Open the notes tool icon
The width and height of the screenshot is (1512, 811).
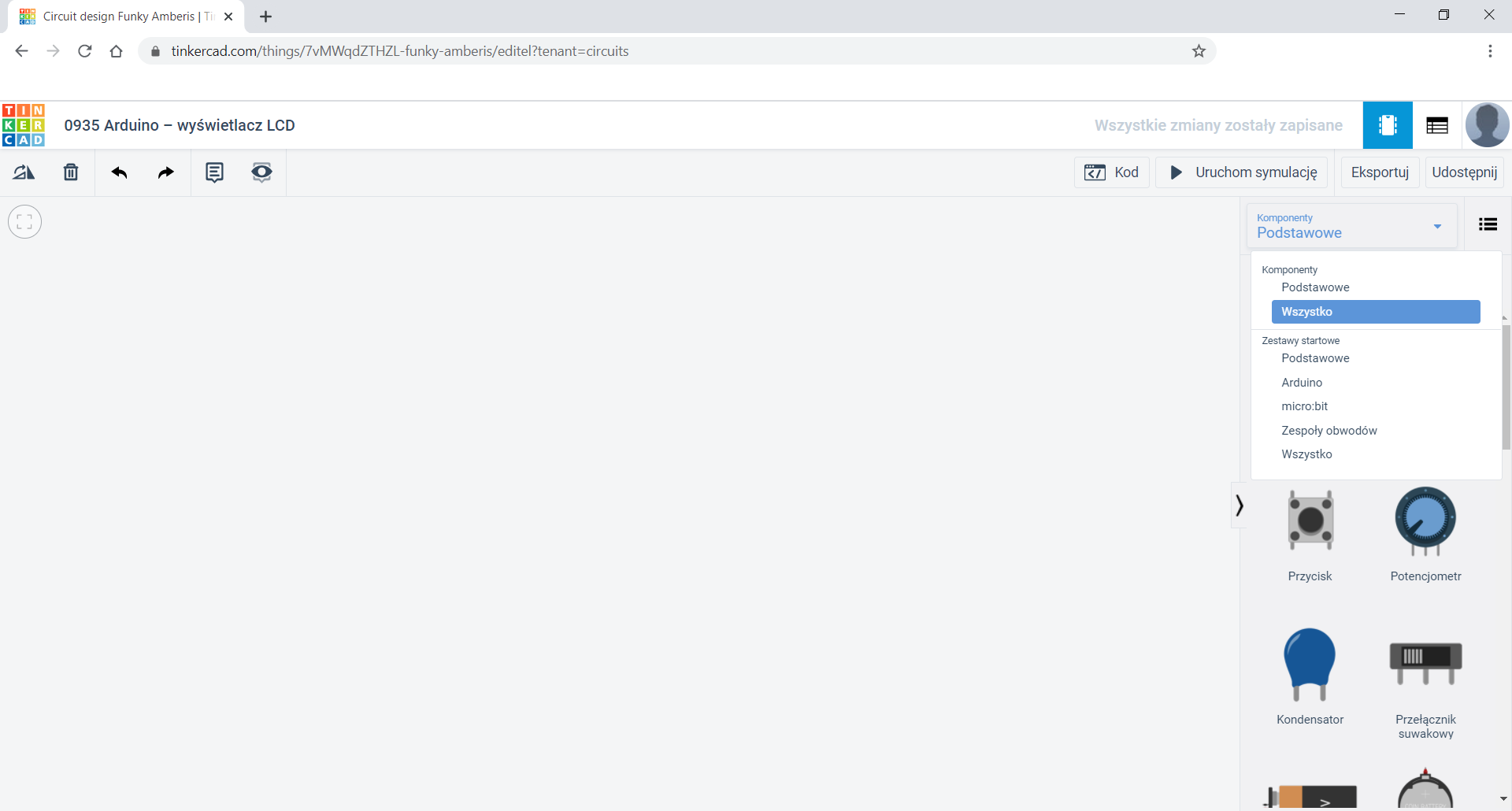(x=214, y=172)
